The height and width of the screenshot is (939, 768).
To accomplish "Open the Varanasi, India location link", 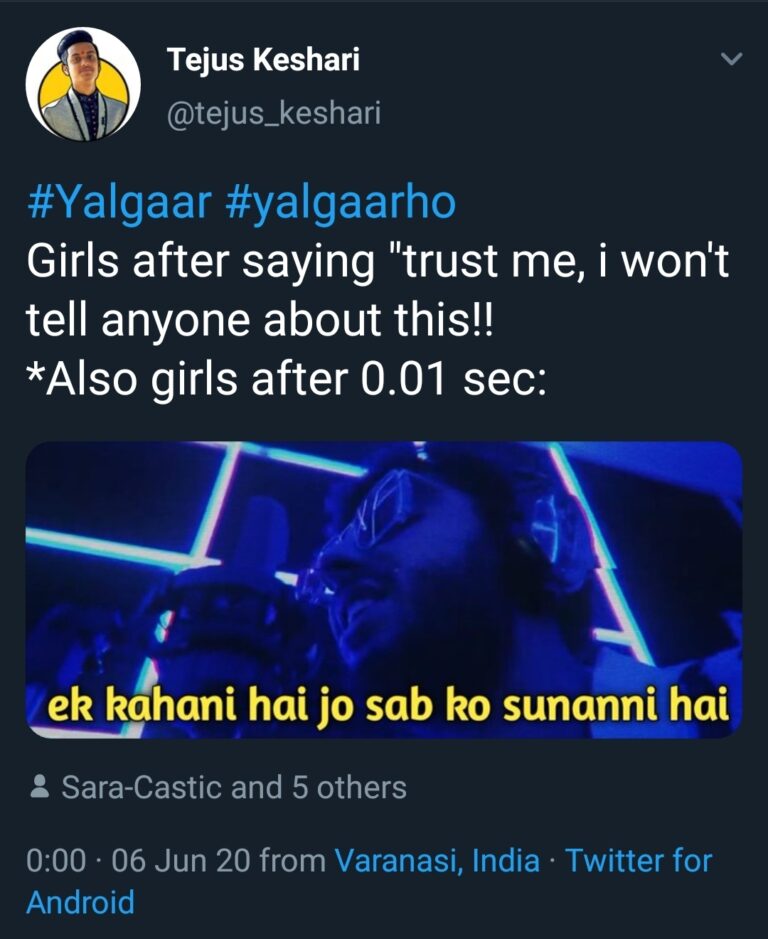I will [437, 860].
